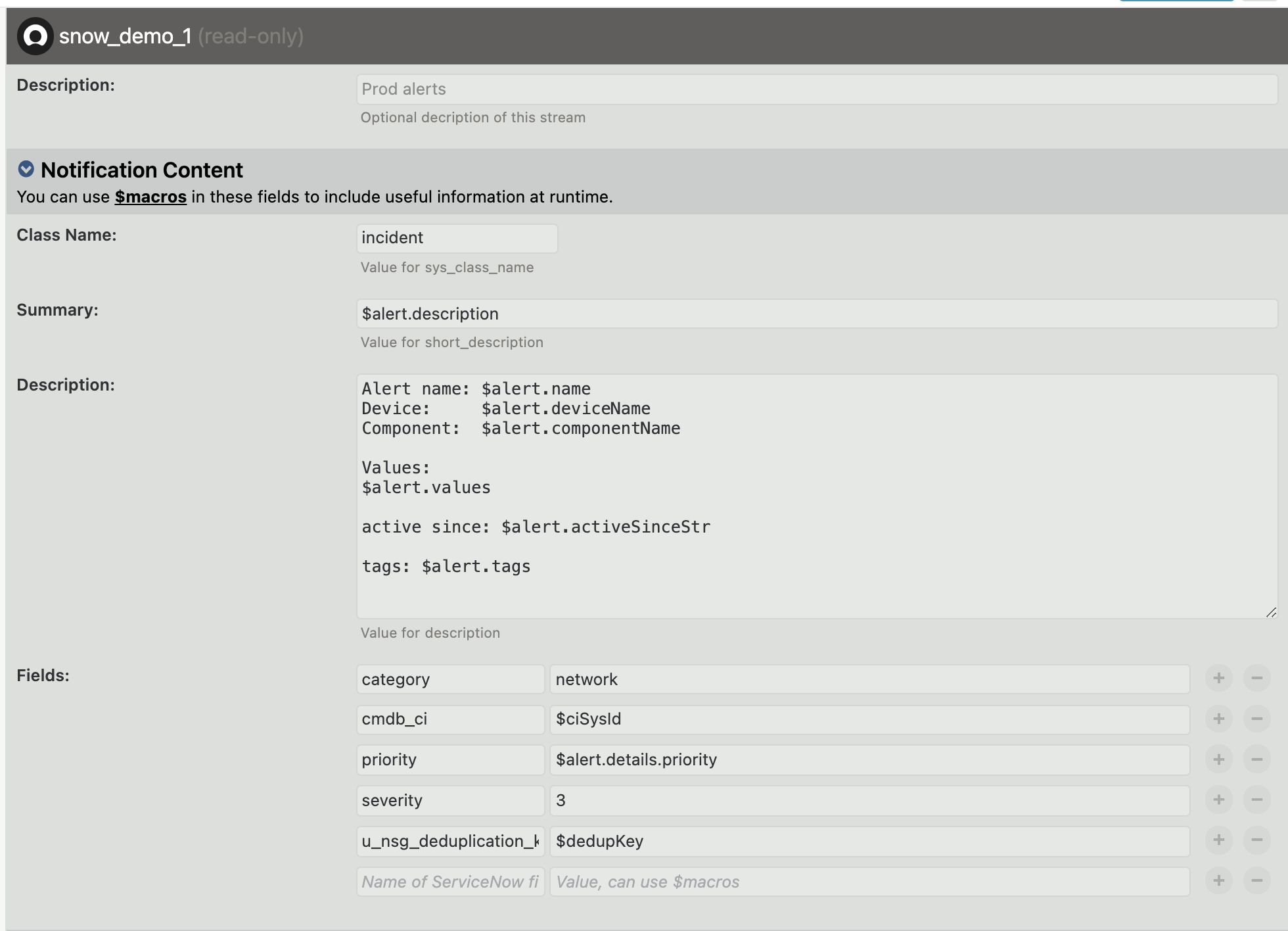1288x931 pixels.
Task: Click the 'network' field value box
Action: pos(869,679)
